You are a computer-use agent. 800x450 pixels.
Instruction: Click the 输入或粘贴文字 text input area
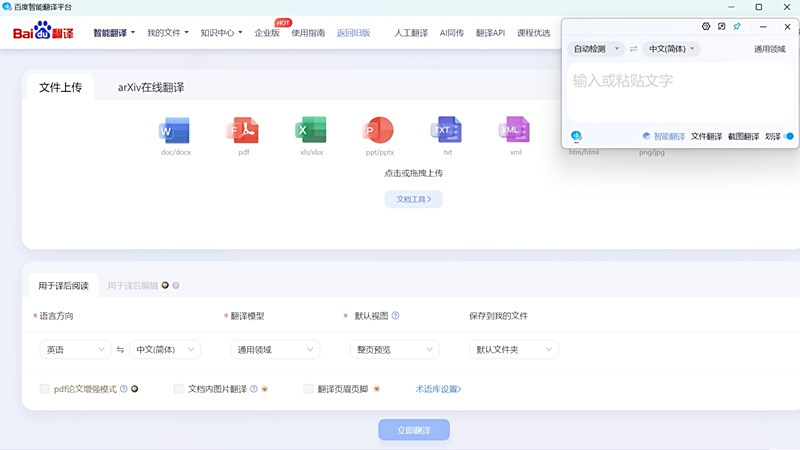click(680, 90)
